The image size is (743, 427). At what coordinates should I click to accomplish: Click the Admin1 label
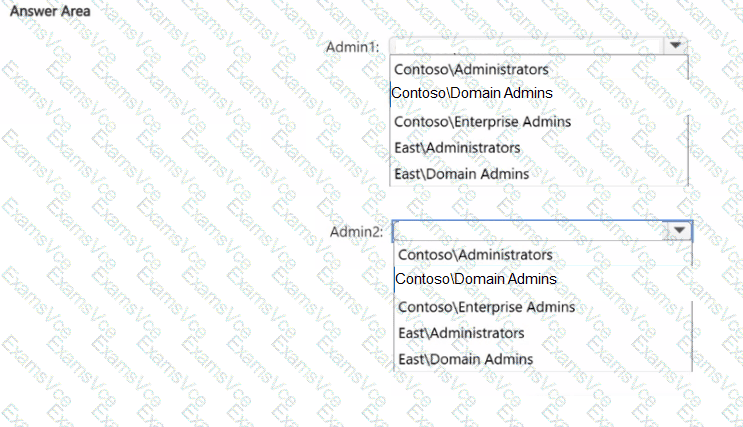[352, 47]
